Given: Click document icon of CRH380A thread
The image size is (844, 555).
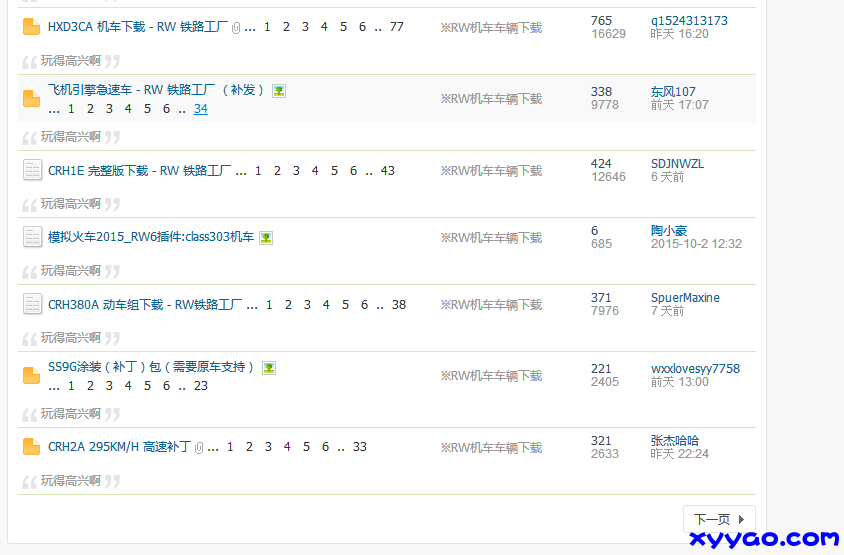Looking at the screenshot, I should [x=32, y=304].
